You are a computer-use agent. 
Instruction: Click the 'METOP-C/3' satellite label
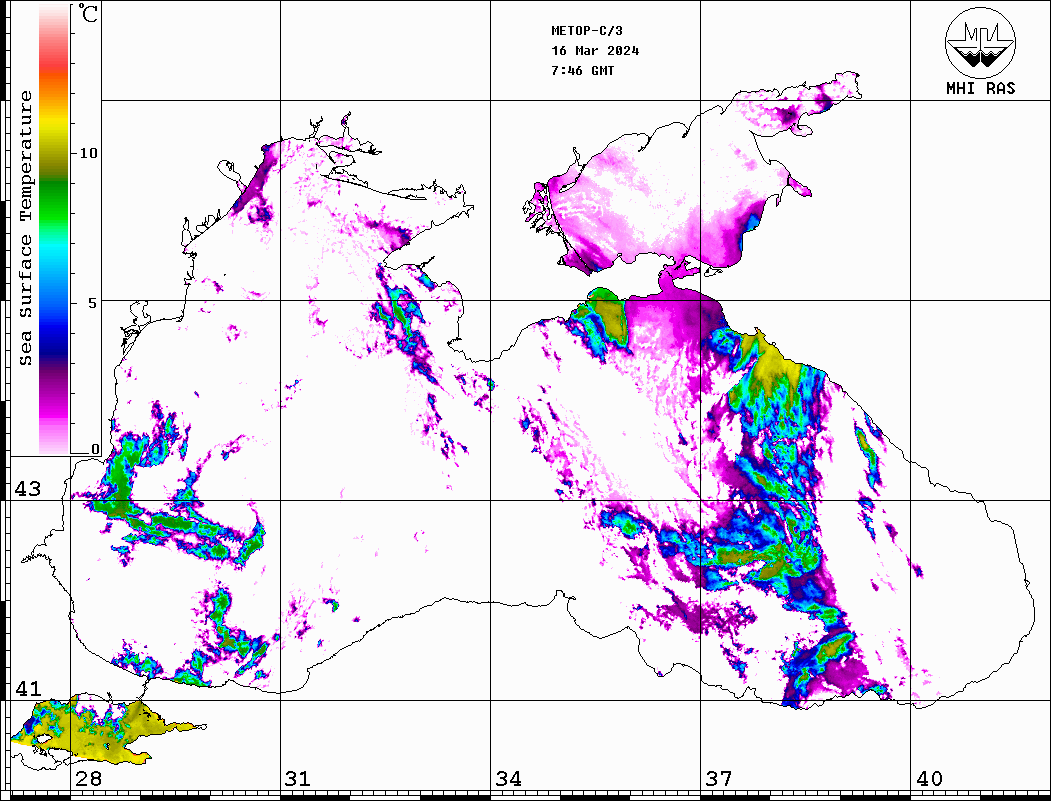coord(587,31)
